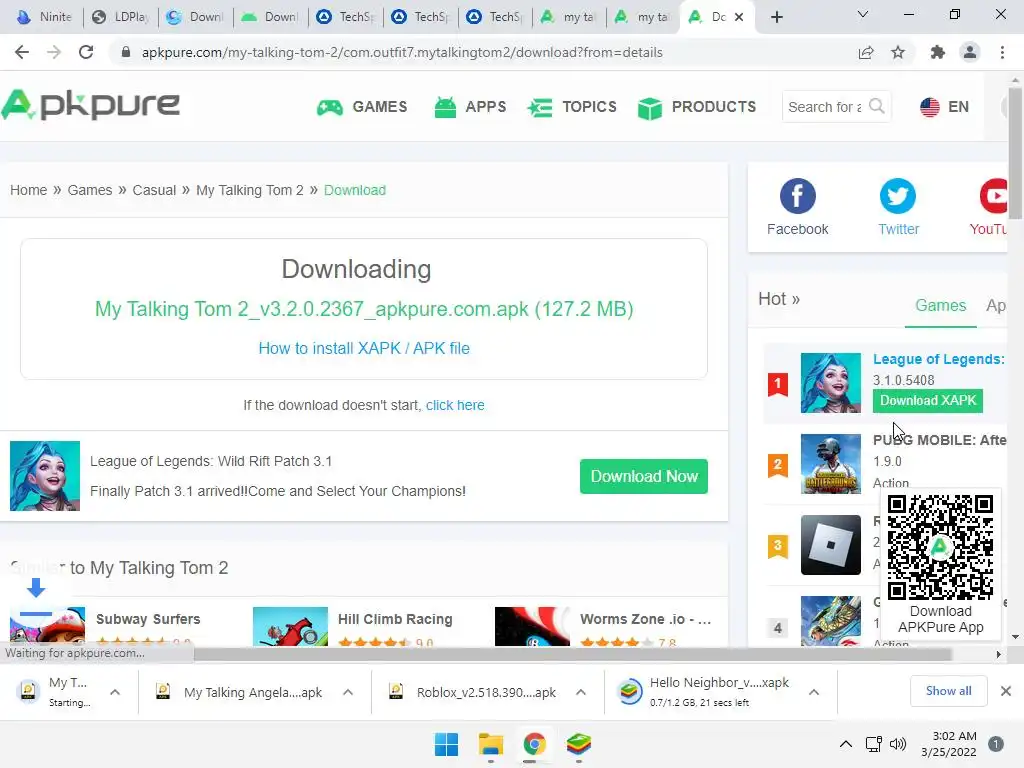Viewport: 1024px width, 768px height.
Task: Open the GAMES menu
Action: tap(362, 107)
